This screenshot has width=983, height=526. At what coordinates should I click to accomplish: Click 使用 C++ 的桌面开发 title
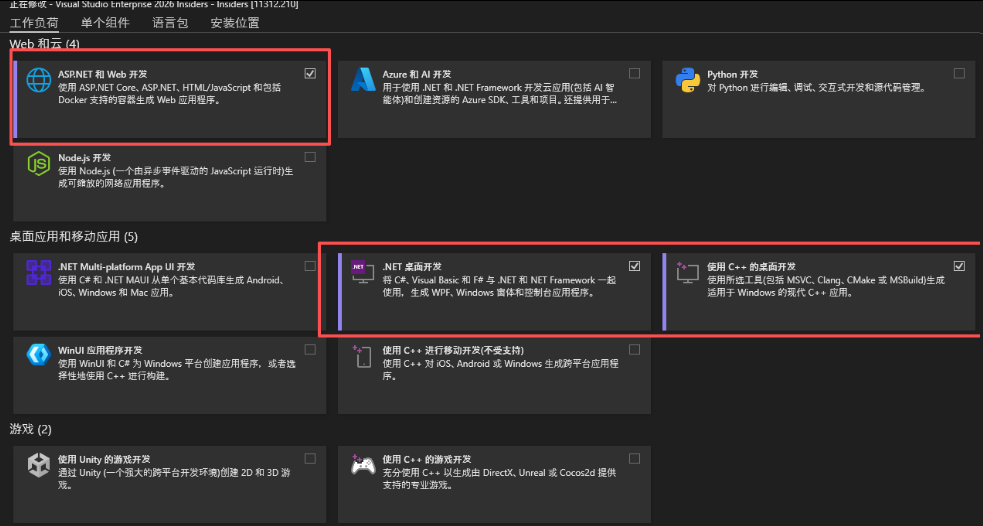752,266
